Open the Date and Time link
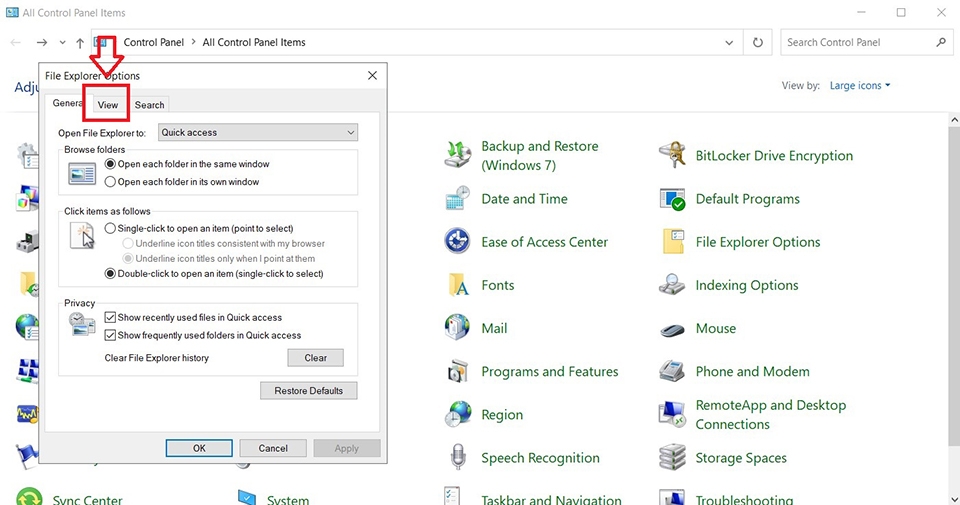Screen dimensions: 960x505 pos(524,199)
